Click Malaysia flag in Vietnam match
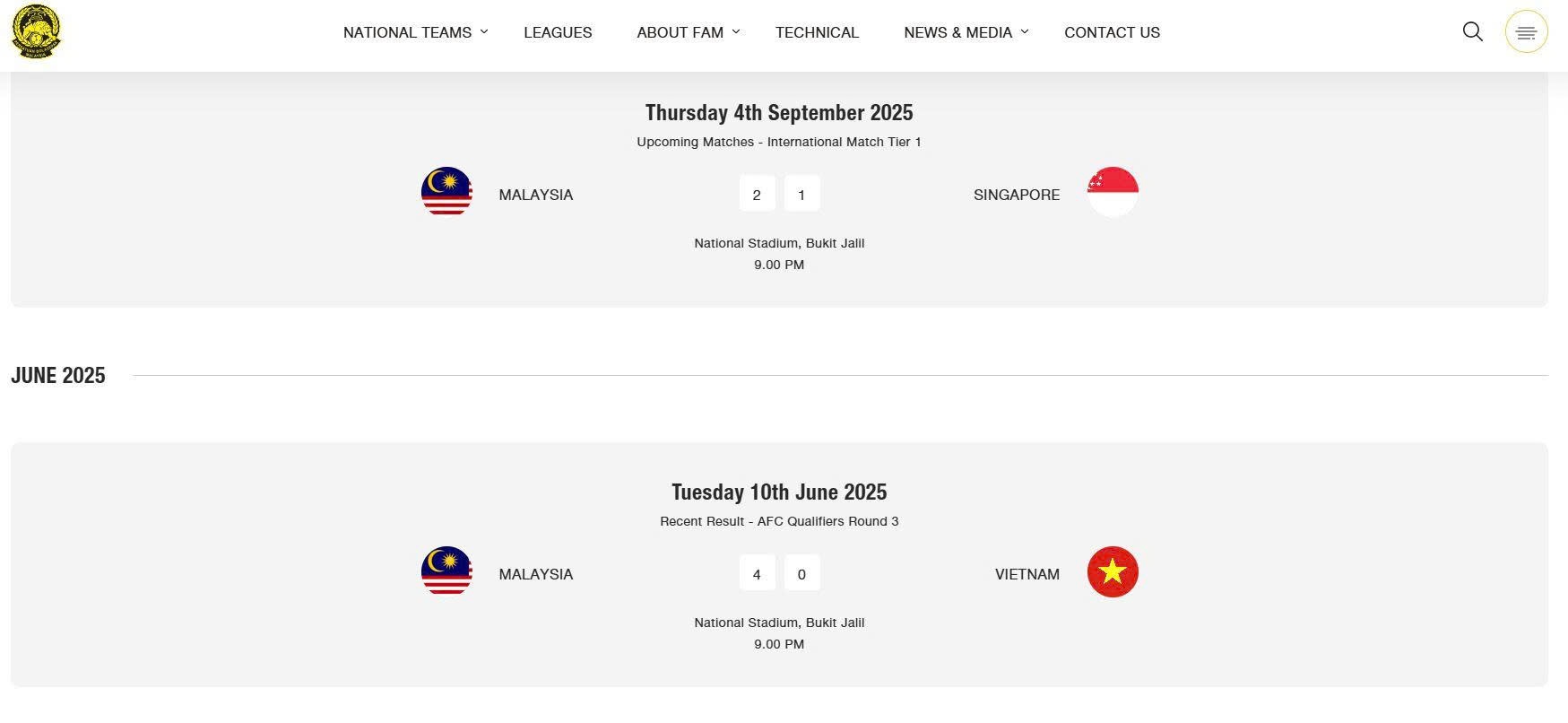The image size is (1568, 723). click(446, 571)
